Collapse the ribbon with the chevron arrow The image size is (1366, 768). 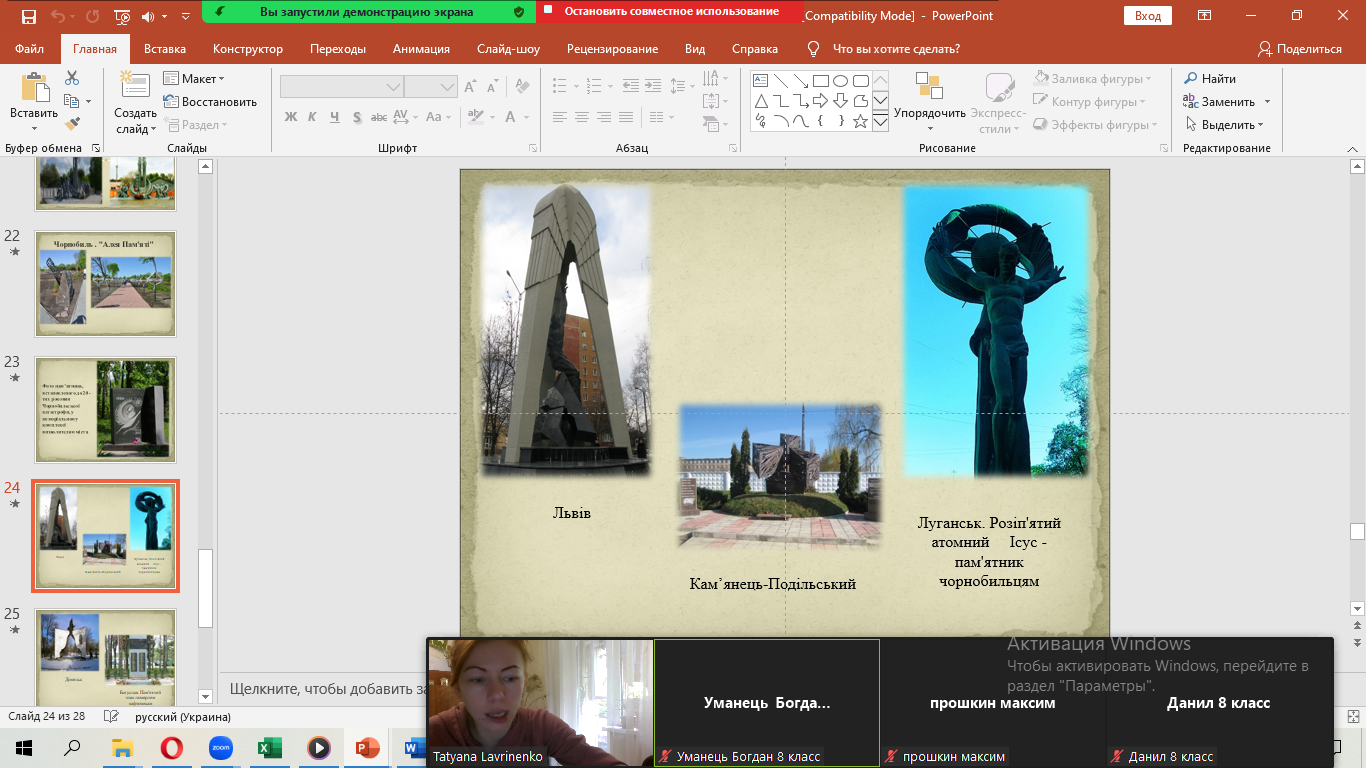click(x=1354, y=148)
